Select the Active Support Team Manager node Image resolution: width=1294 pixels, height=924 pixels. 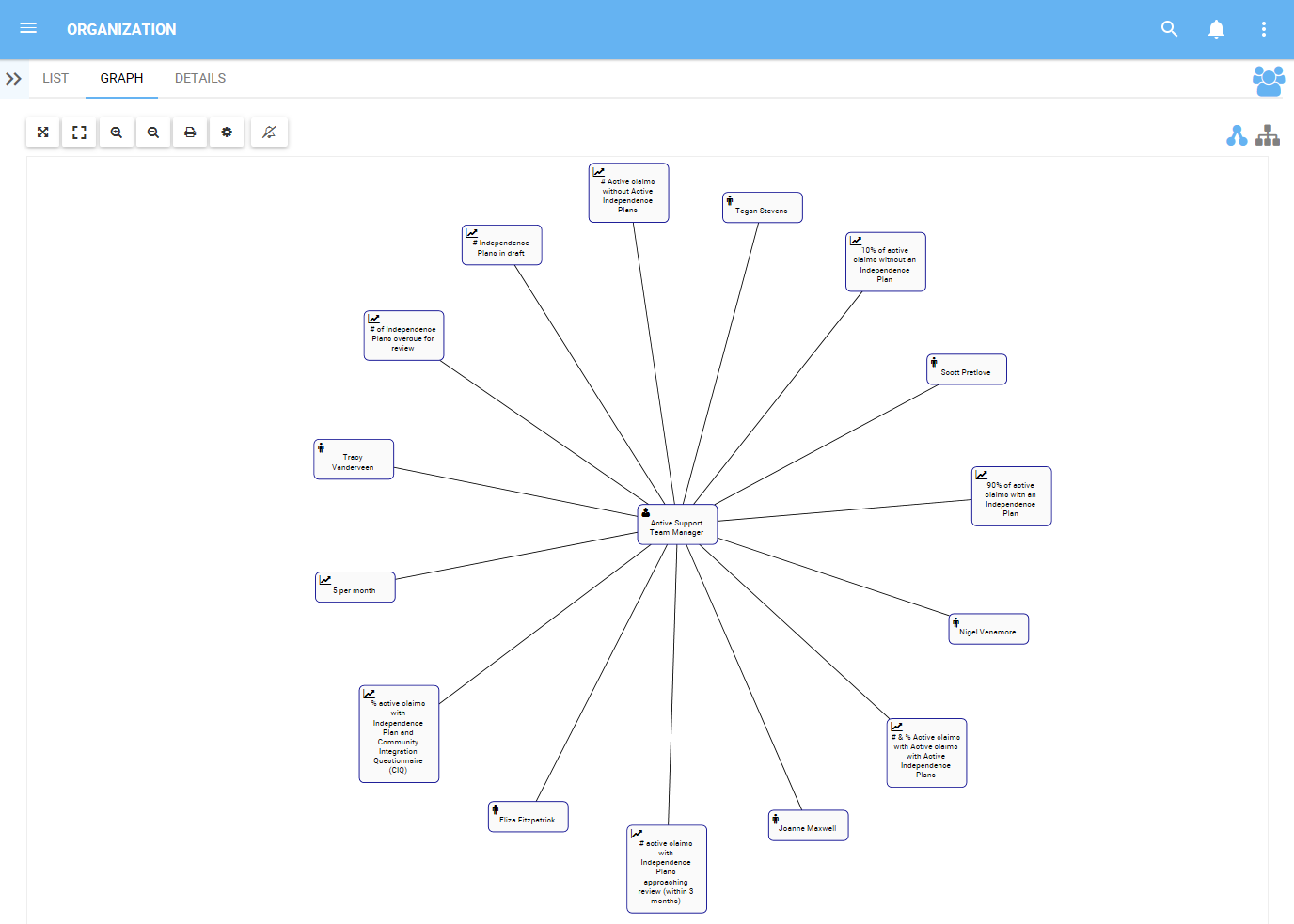coord(677,525)
